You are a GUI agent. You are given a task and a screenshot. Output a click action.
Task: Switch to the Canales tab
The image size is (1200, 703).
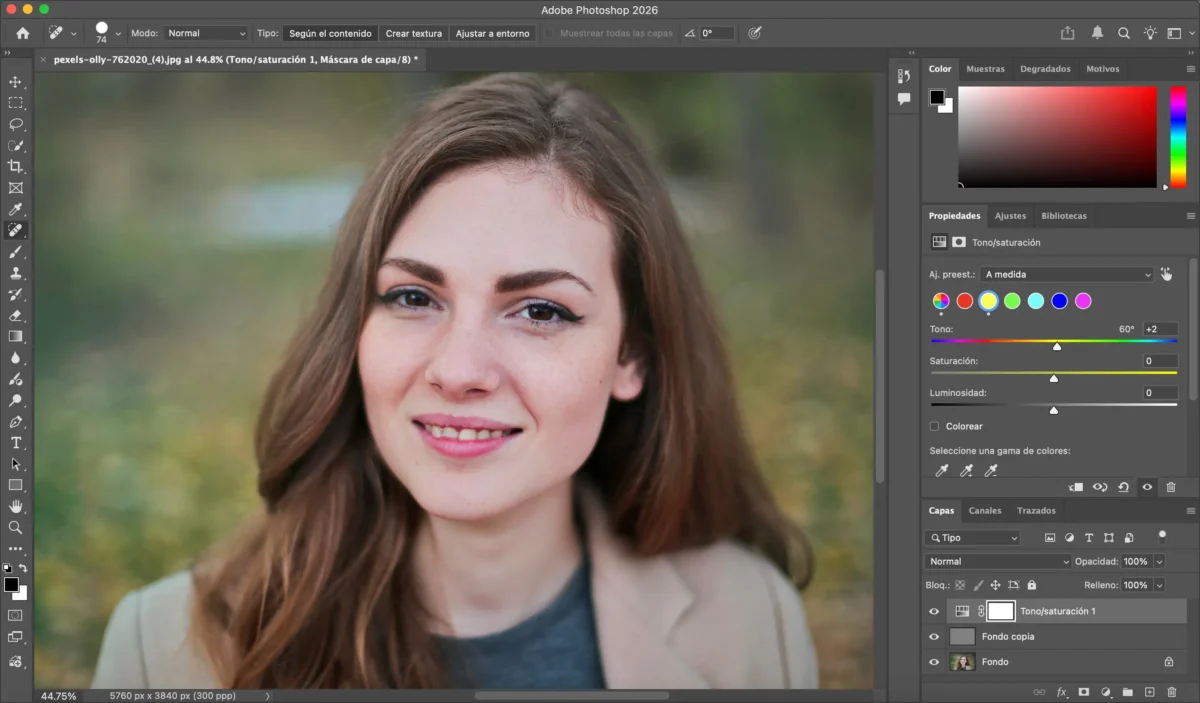pyautogui.click(x=984, y=511)
